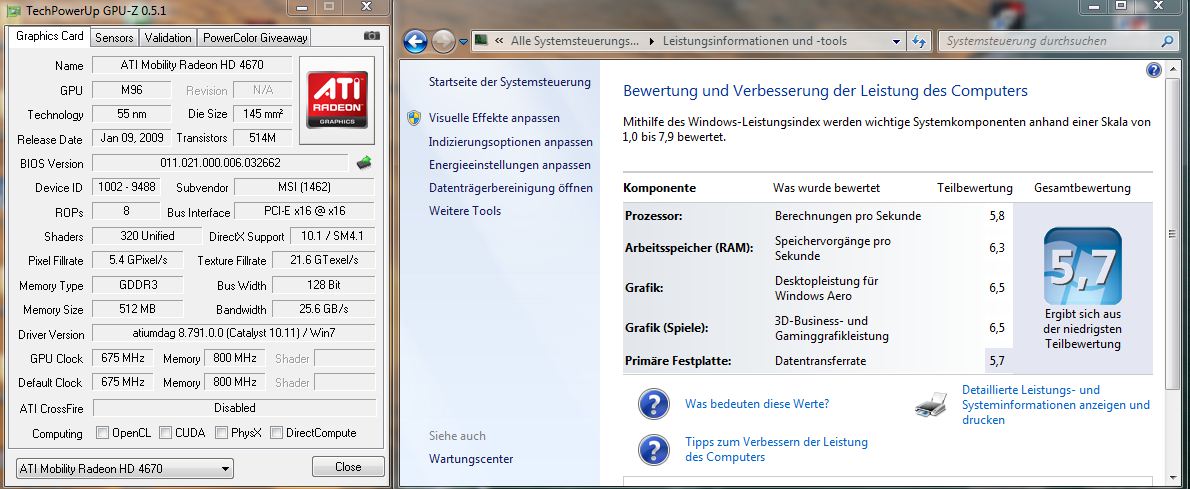Click the Control Panel forward arrow button
This screenshot has height=489, width=1190.
[x=443, y=41]
